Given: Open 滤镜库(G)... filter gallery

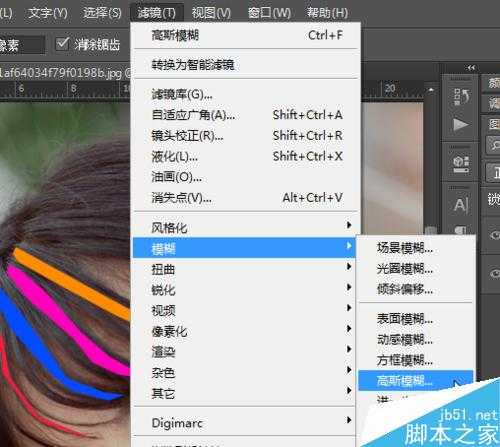Looking at the screenshot, I should [246, 95].
